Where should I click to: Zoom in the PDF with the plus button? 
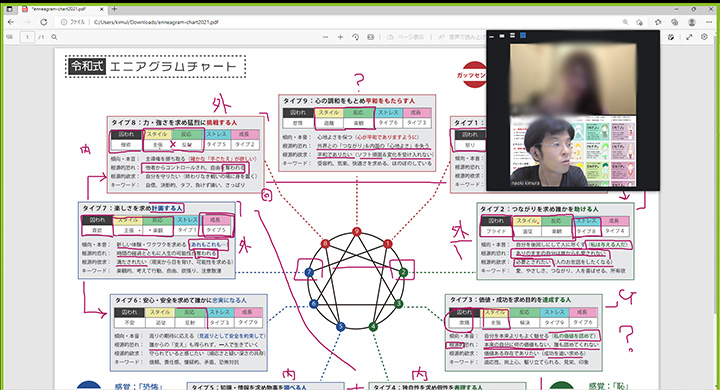tap(340, 37)
